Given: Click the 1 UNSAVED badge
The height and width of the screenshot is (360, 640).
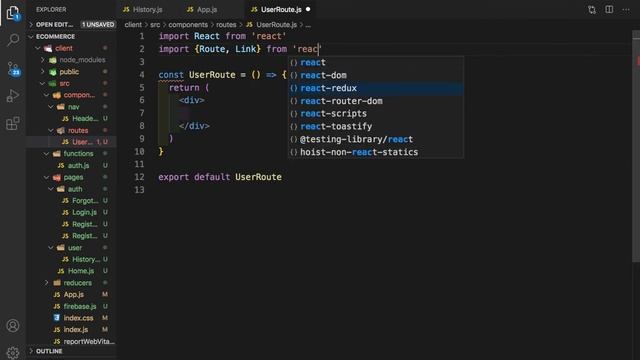Looking at the screenshot, I should 98,25.
